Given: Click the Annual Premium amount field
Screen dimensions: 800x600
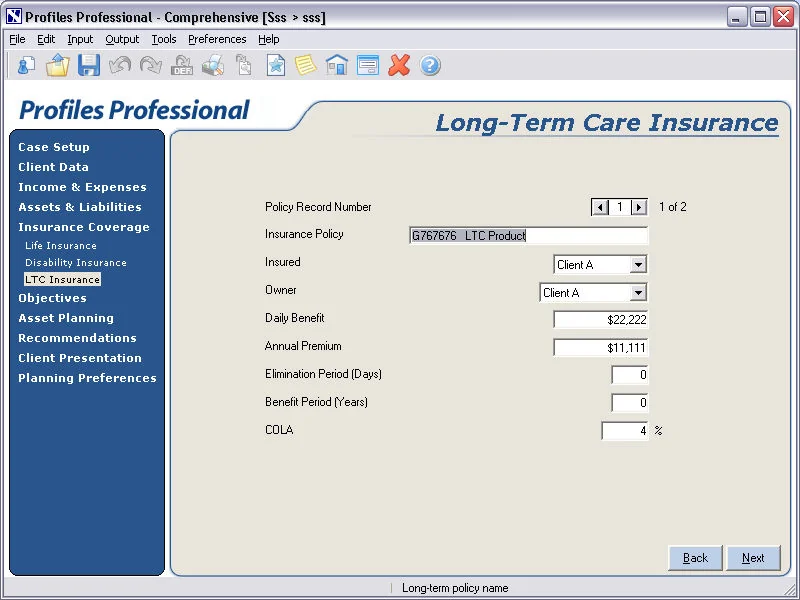Looking at the screenshot, I should [601, 348].
